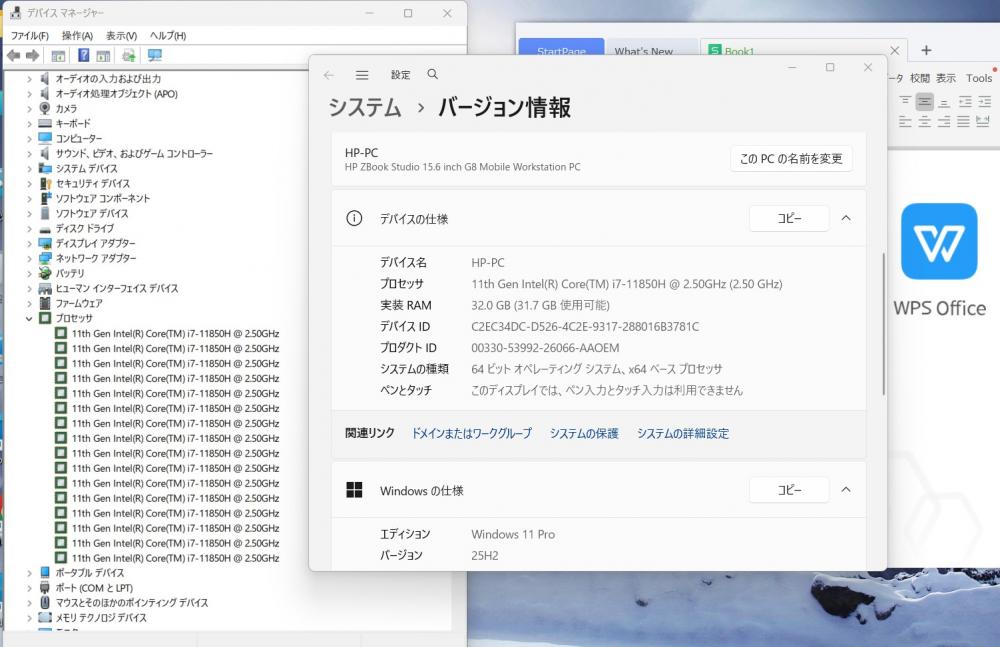The width and height of the screenshot is (1000, 647).
Task: Click the WPS Office logo
Action: tap(939, 241)
